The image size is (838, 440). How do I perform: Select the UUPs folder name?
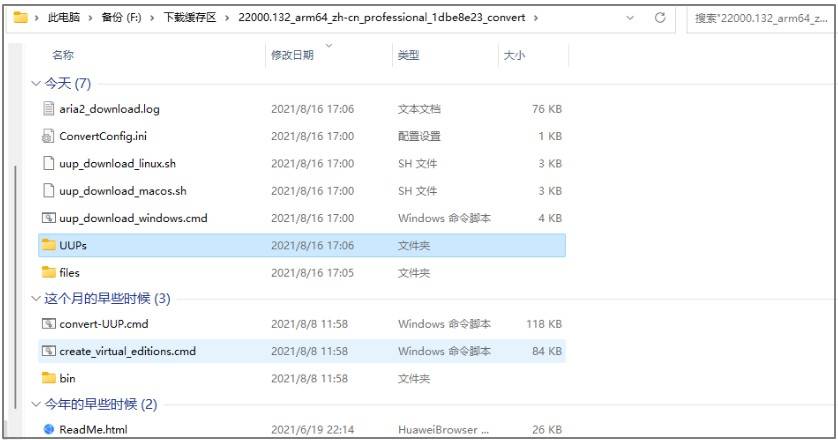click(73, 245)
